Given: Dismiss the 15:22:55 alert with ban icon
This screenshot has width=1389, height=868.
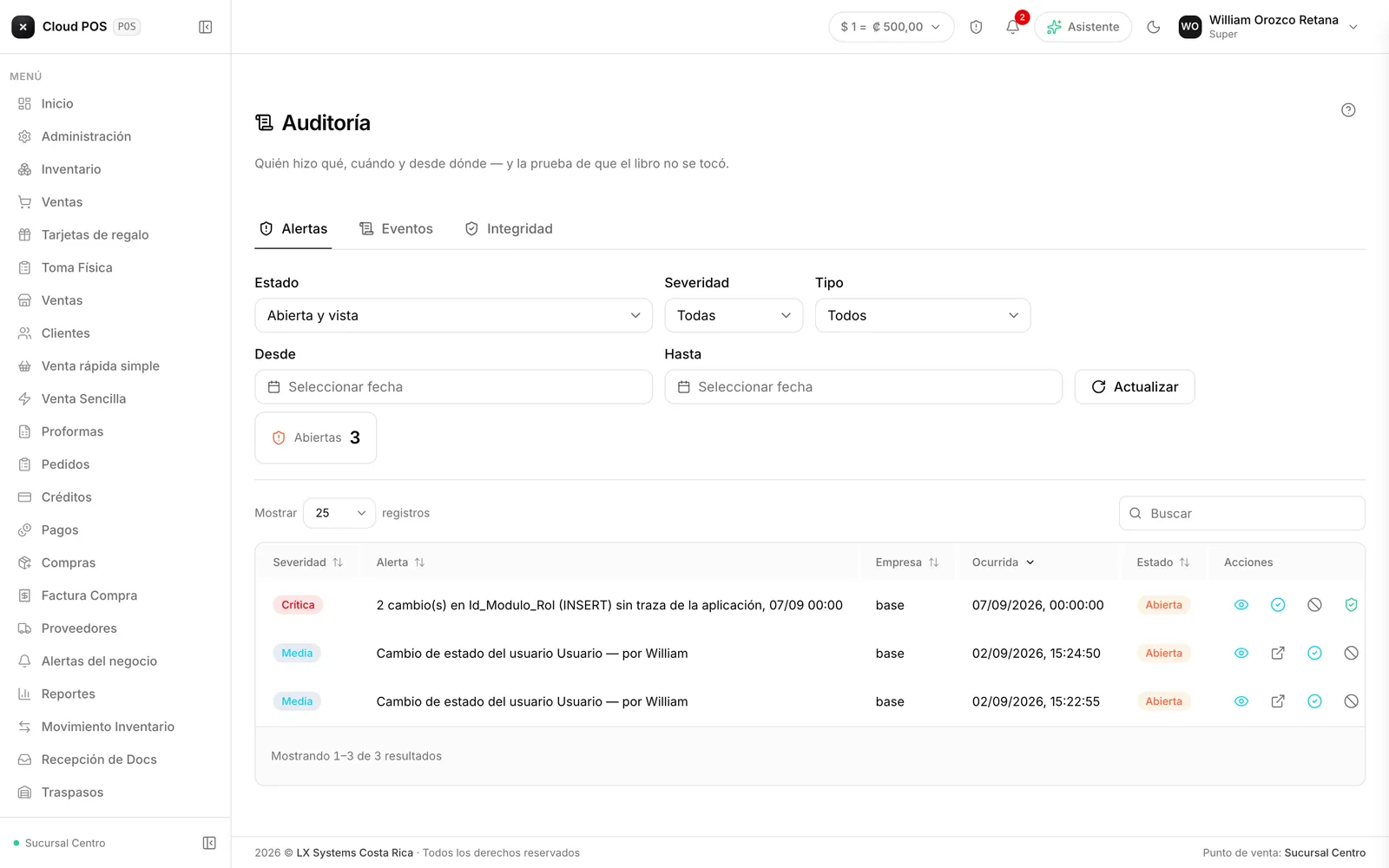Looking at the screenshot, I should pyautogui.click(x=1351, y=701).
